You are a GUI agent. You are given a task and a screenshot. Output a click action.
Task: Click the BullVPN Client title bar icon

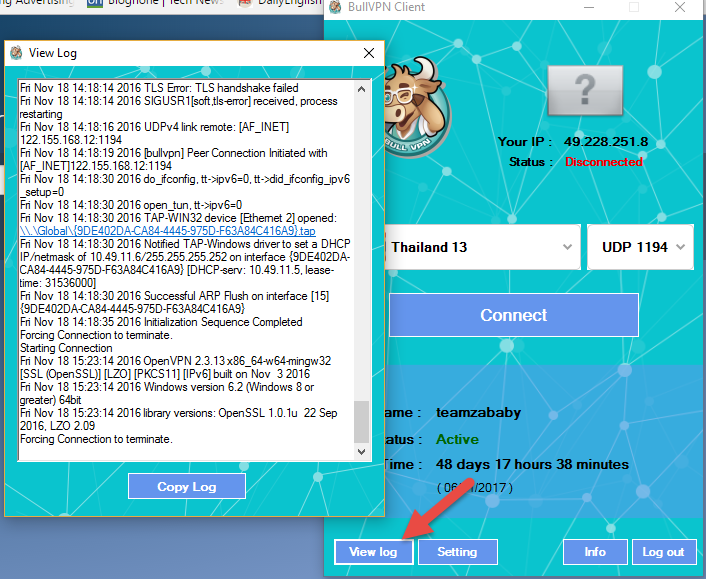tap(335, 7)
